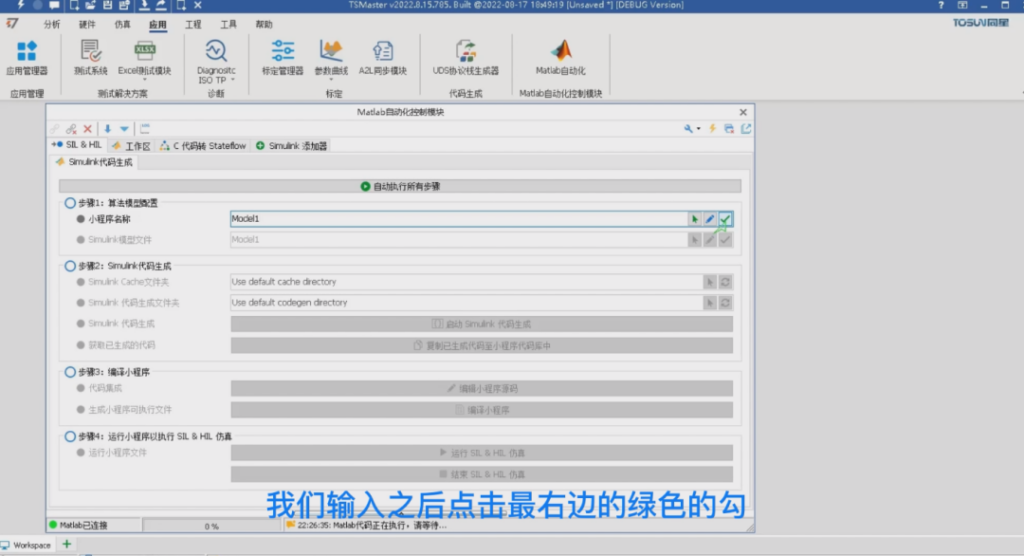
Task: Click the 结束 SIL & HIL 仿真 button
Action: [481, 474]
